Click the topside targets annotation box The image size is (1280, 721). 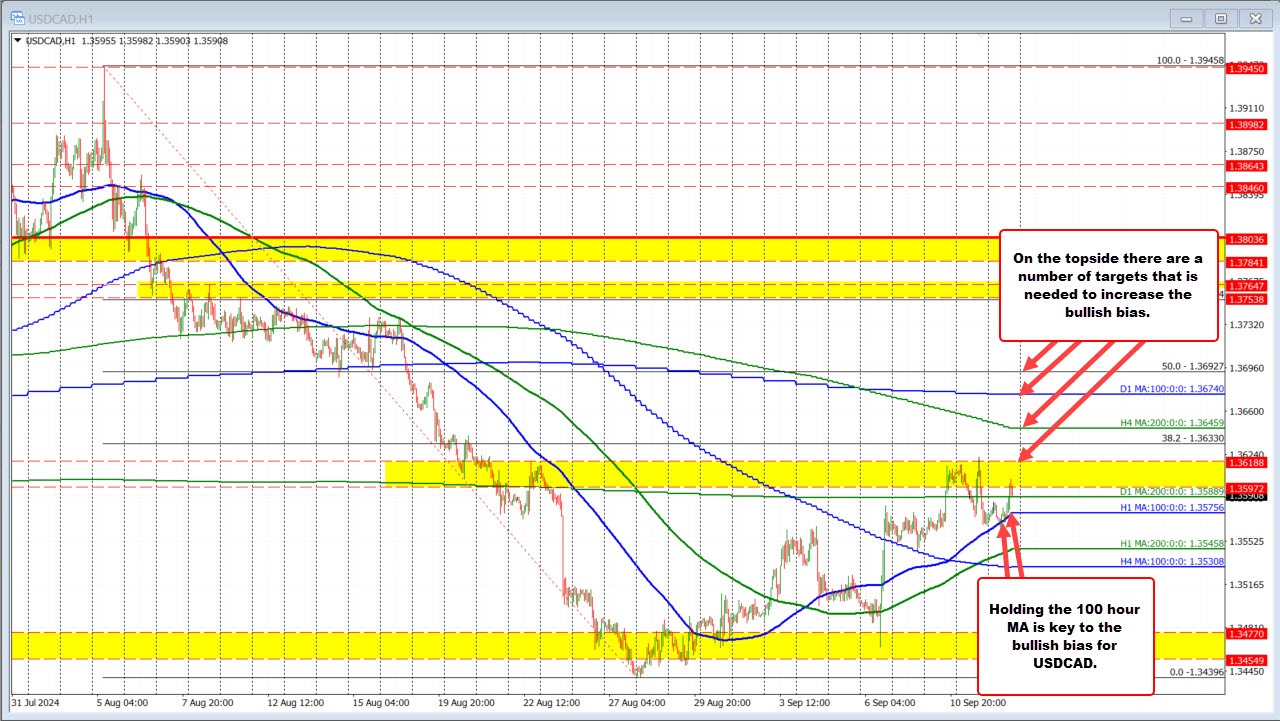(1108, 284)
